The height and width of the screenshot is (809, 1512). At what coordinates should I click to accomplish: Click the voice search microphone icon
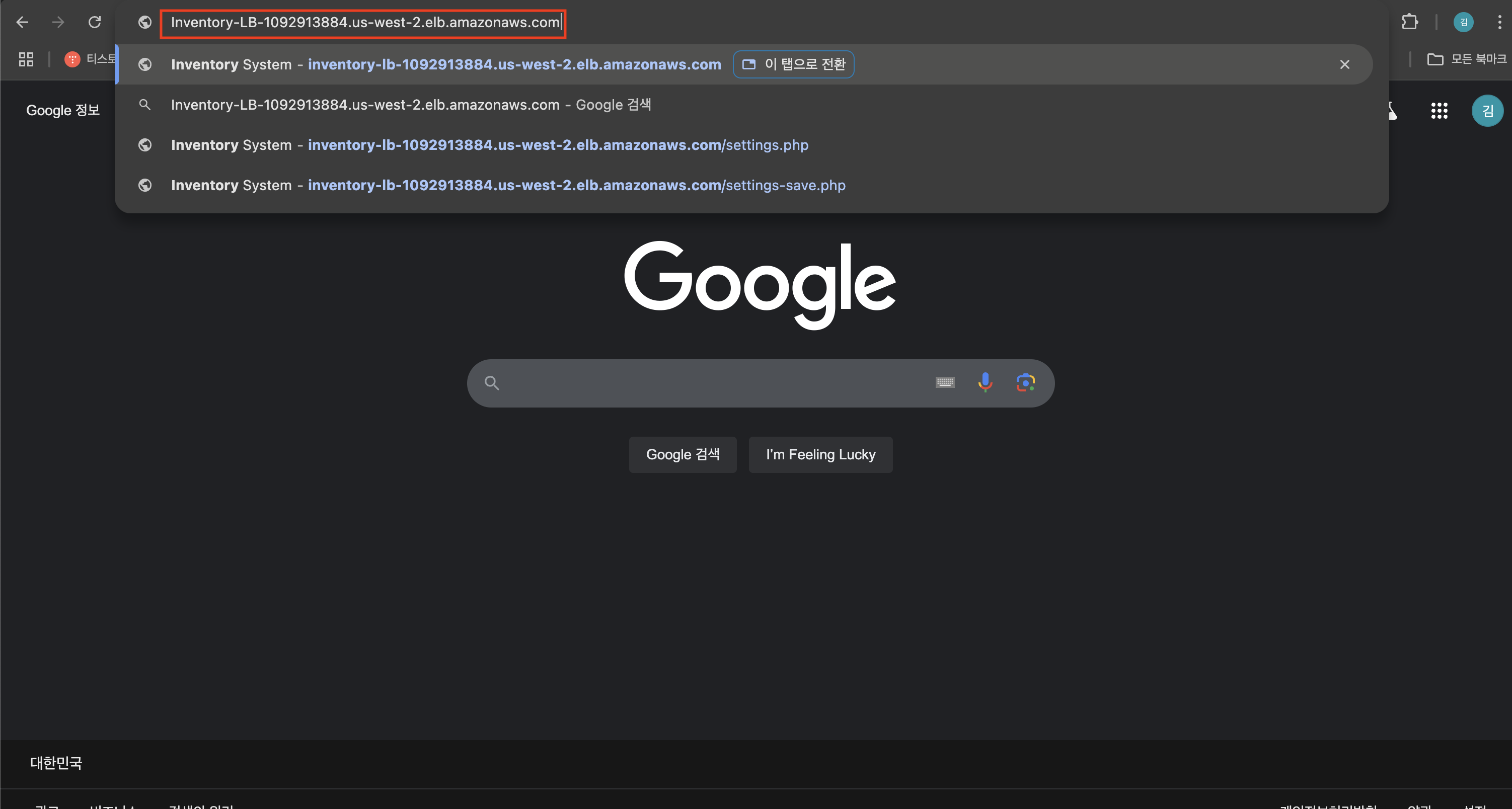985,382
